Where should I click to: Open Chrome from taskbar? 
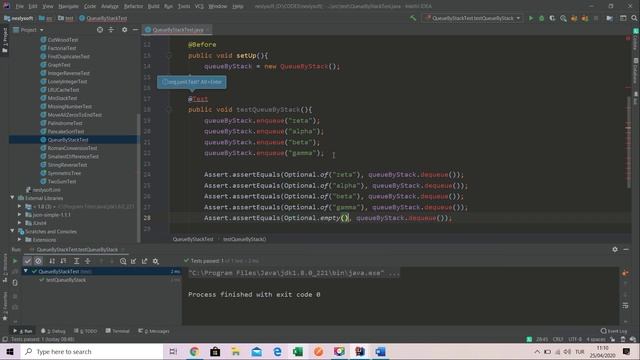(194, 351)
